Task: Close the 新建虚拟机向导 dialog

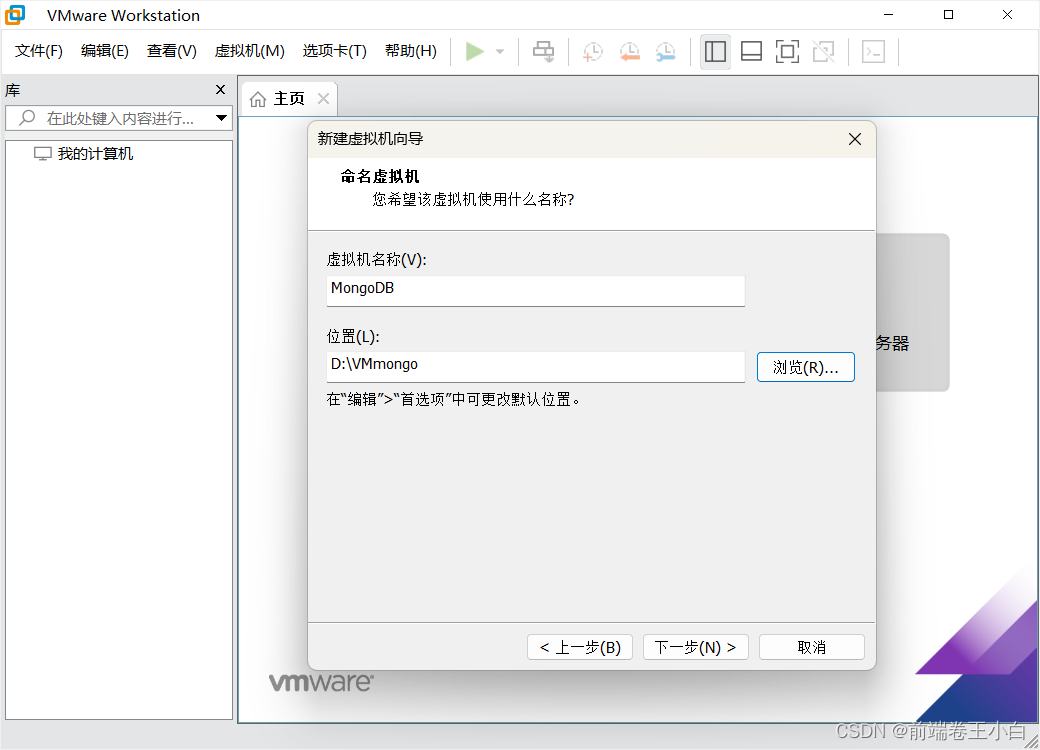Action: [x=855, y=139]
